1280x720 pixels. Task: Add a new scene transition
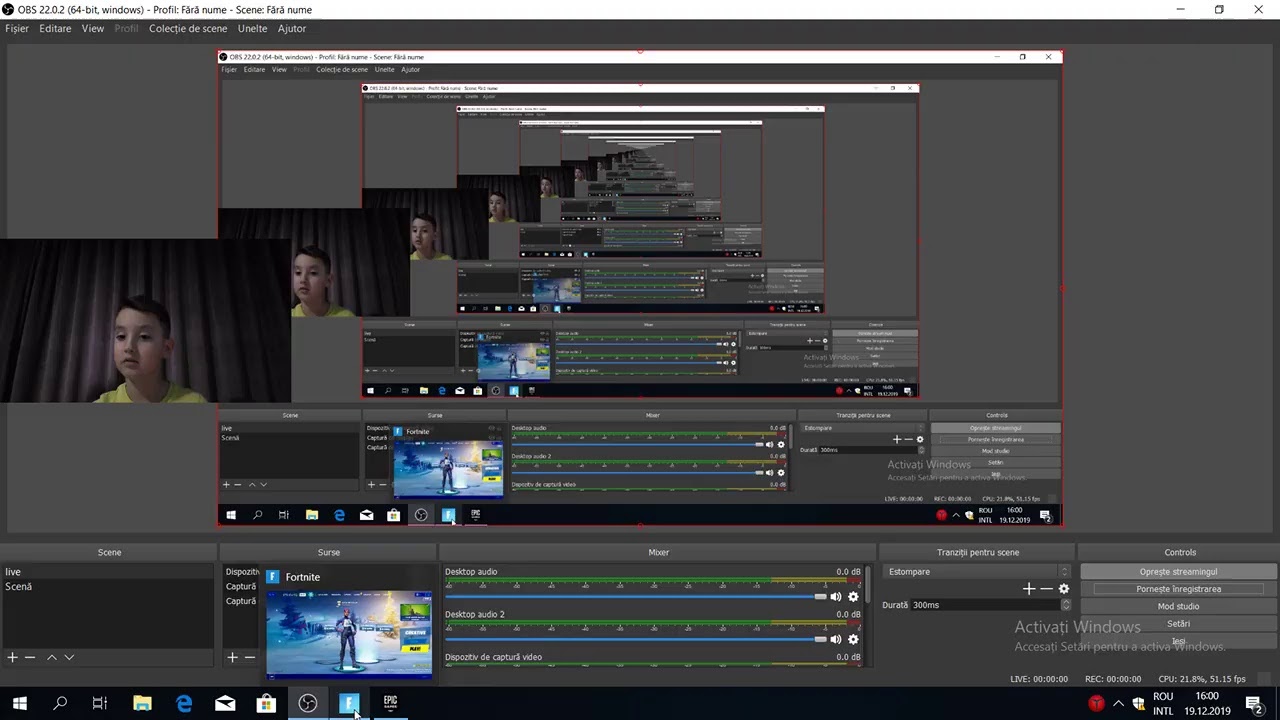(1028, 589)
